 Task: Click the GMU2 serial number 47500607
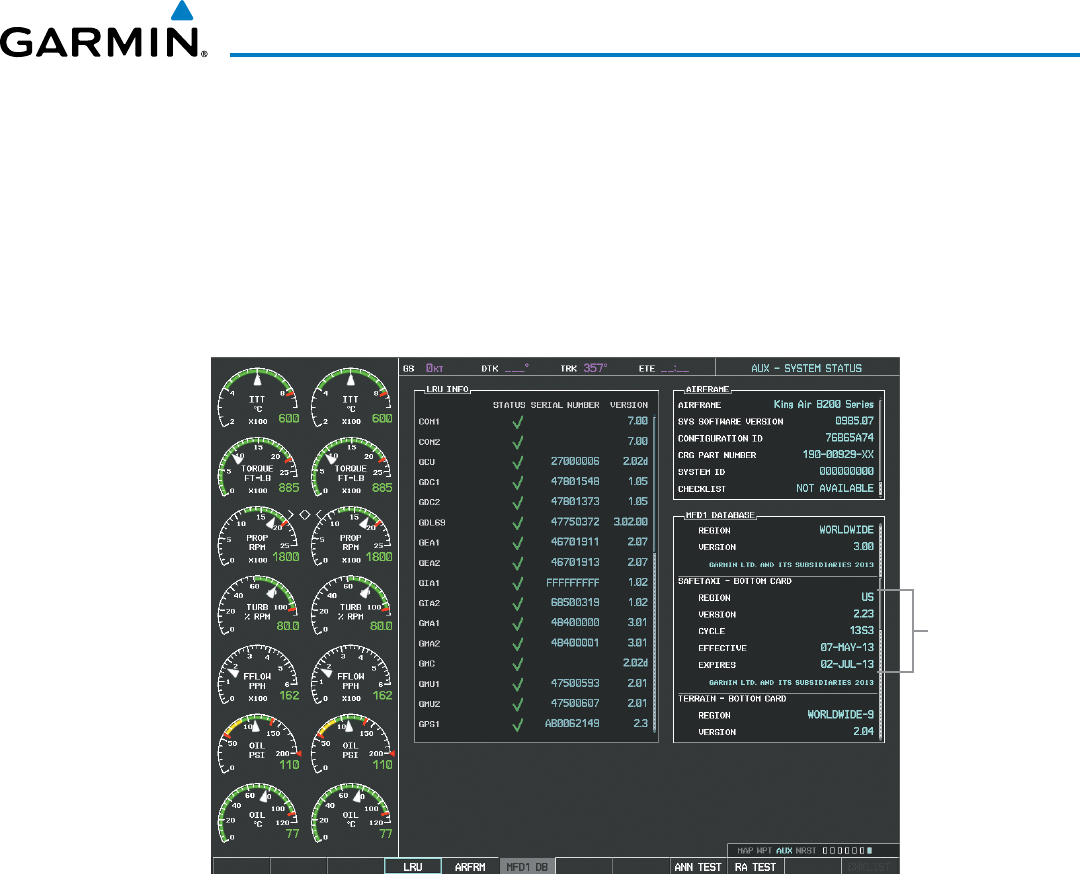point(574,703)
